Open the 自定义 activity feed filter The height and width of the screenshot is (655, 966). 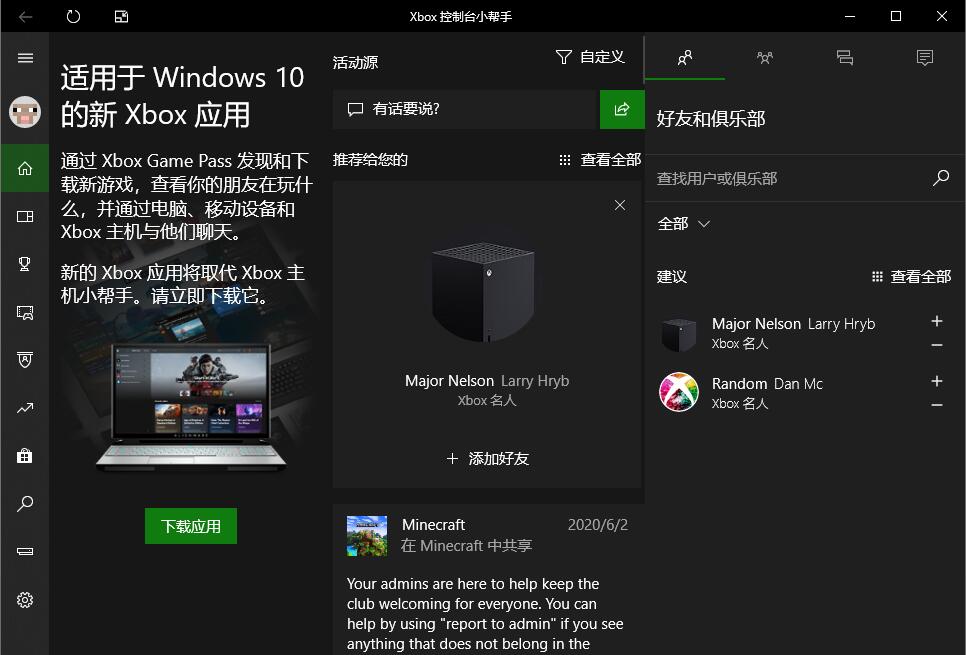pyautogui.click(x=590, y=57)
